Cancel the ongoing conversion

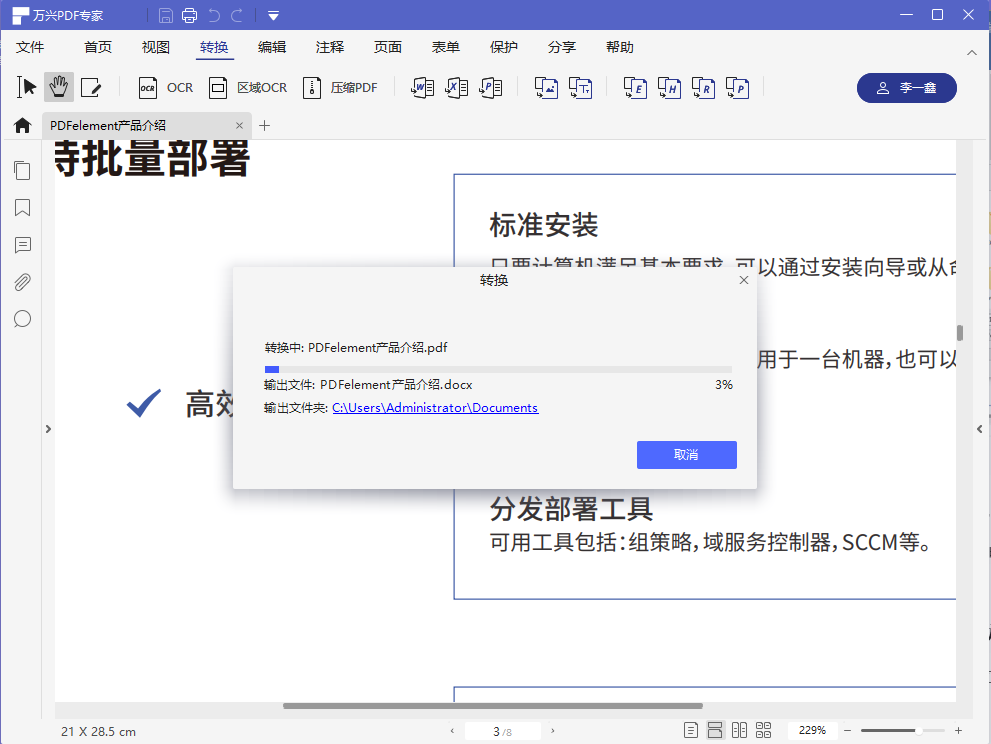686,454
